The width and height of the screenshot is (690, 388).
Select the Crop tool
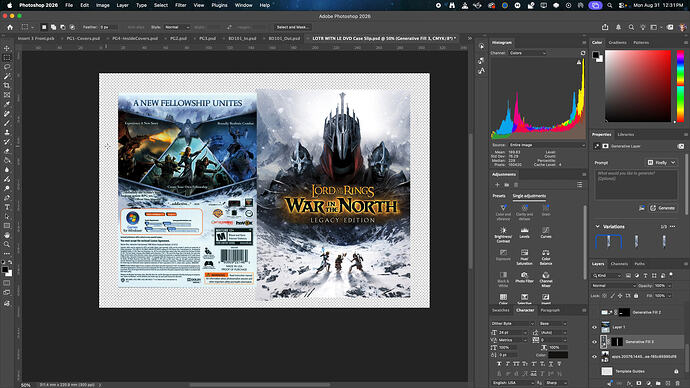pyautogui.click(x=7, y=85)
